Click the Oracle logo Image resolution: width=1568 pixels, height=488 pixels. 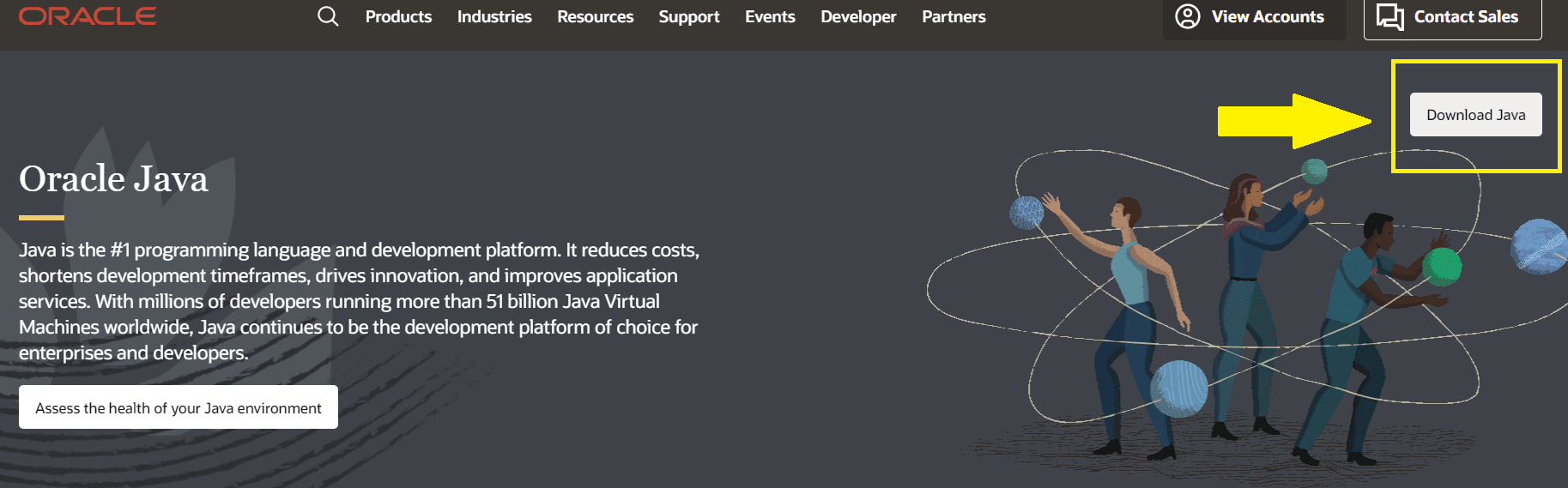click(88, 16)
